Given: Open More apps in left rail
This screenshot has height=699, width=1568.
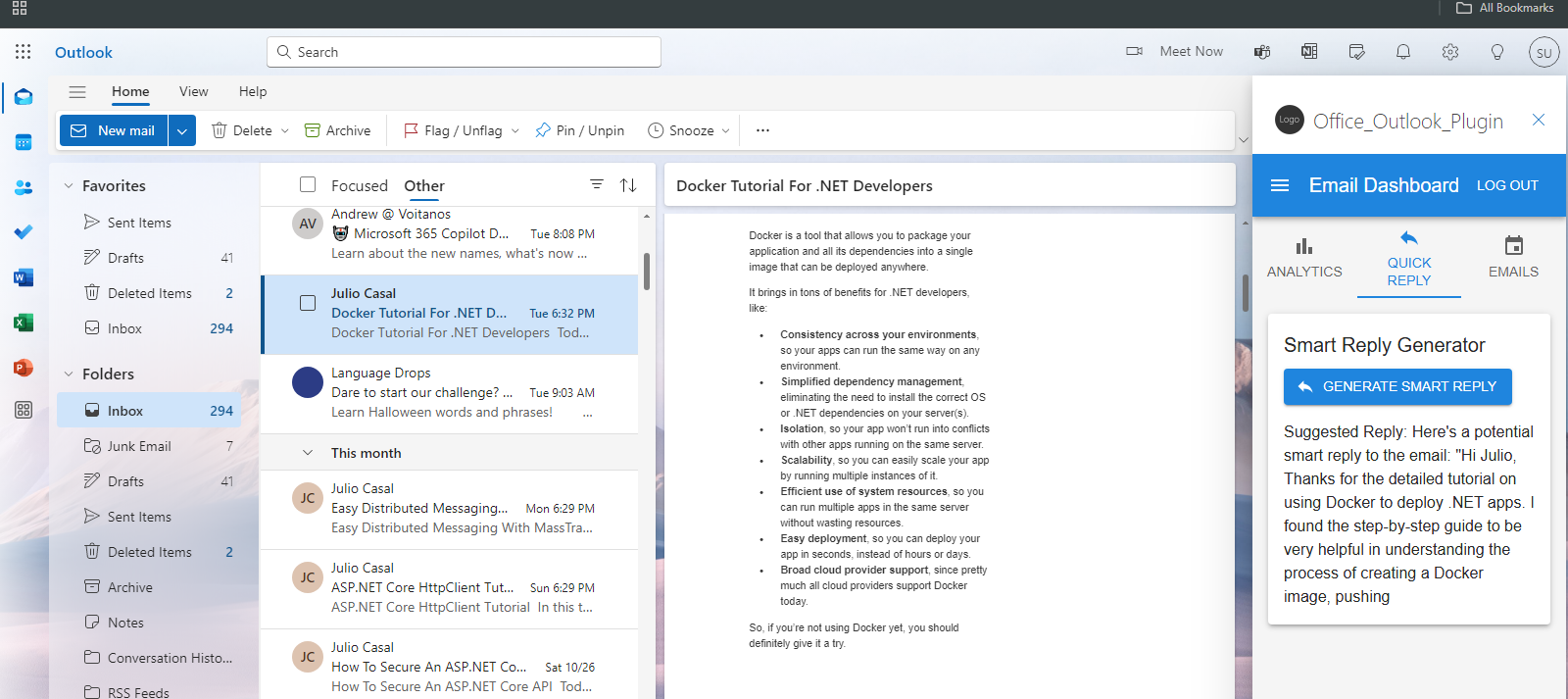Looking at the screenshot, I should 24,410.
